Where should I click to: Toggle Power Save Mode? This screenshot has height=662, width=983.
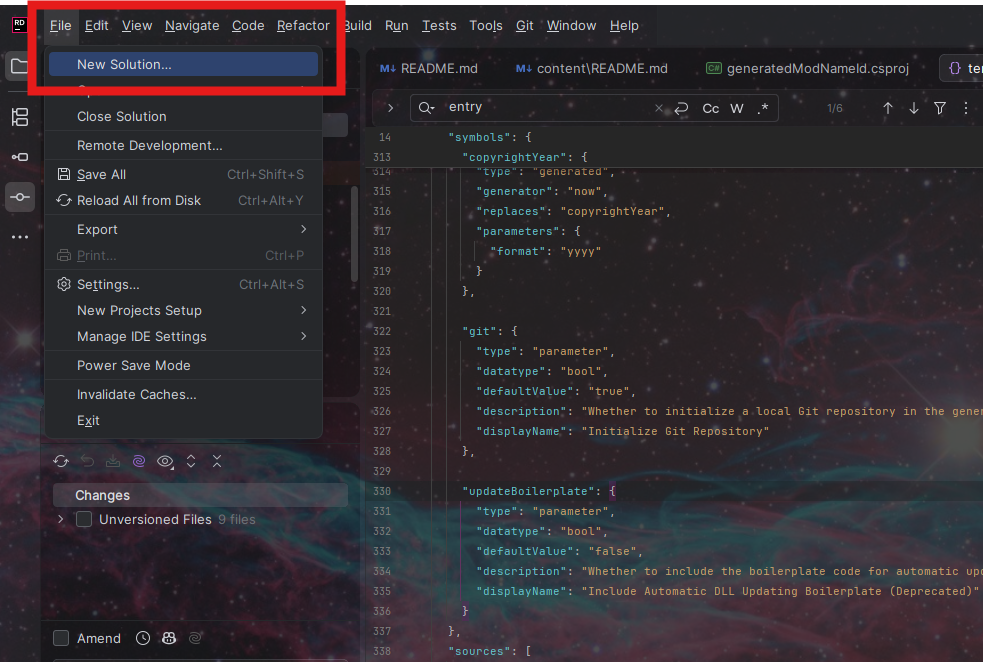point(184,365)
